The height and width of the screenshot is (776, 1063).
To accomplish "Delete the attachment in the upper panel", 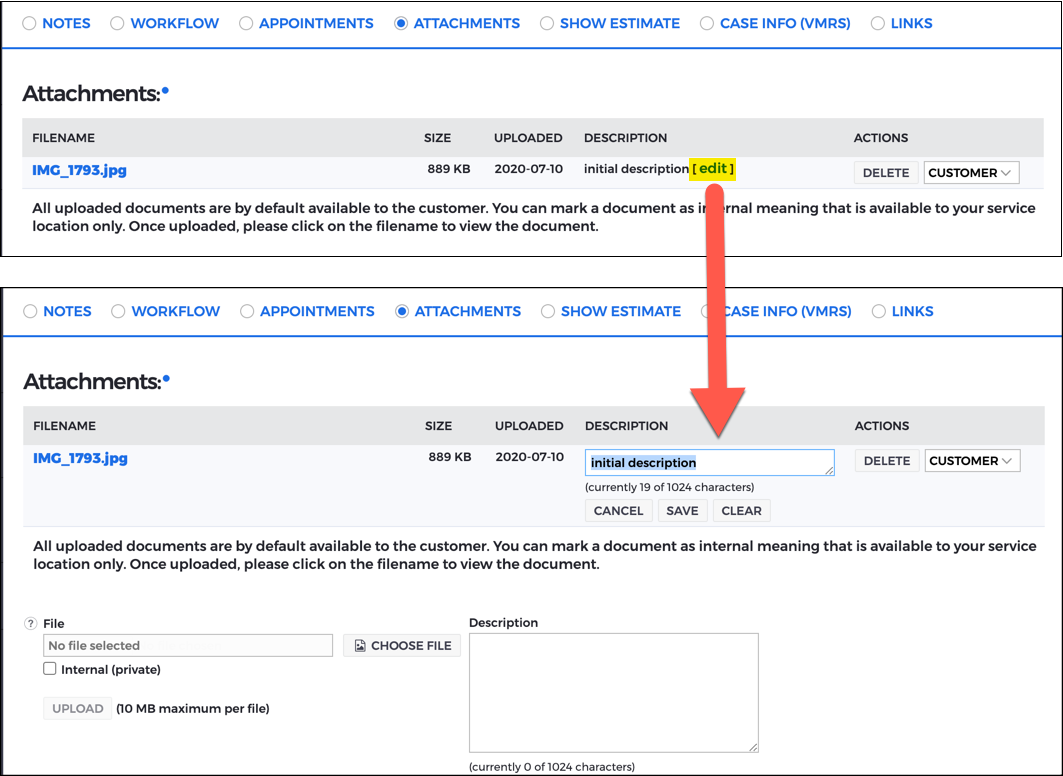I will click(x=886, y=172).
